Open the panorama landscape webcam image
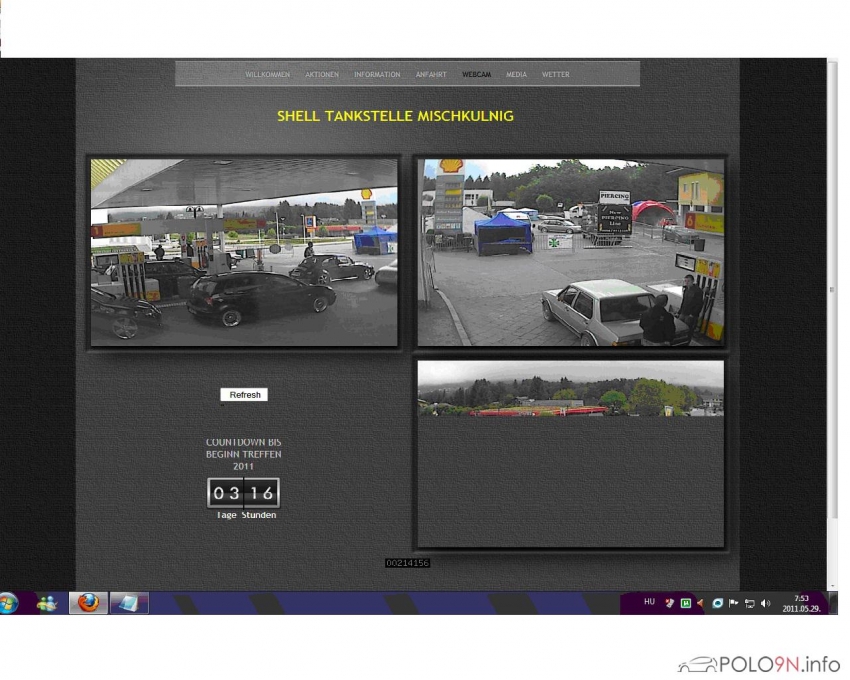This screenshot has width=850, height=680. tap(570, 388)
